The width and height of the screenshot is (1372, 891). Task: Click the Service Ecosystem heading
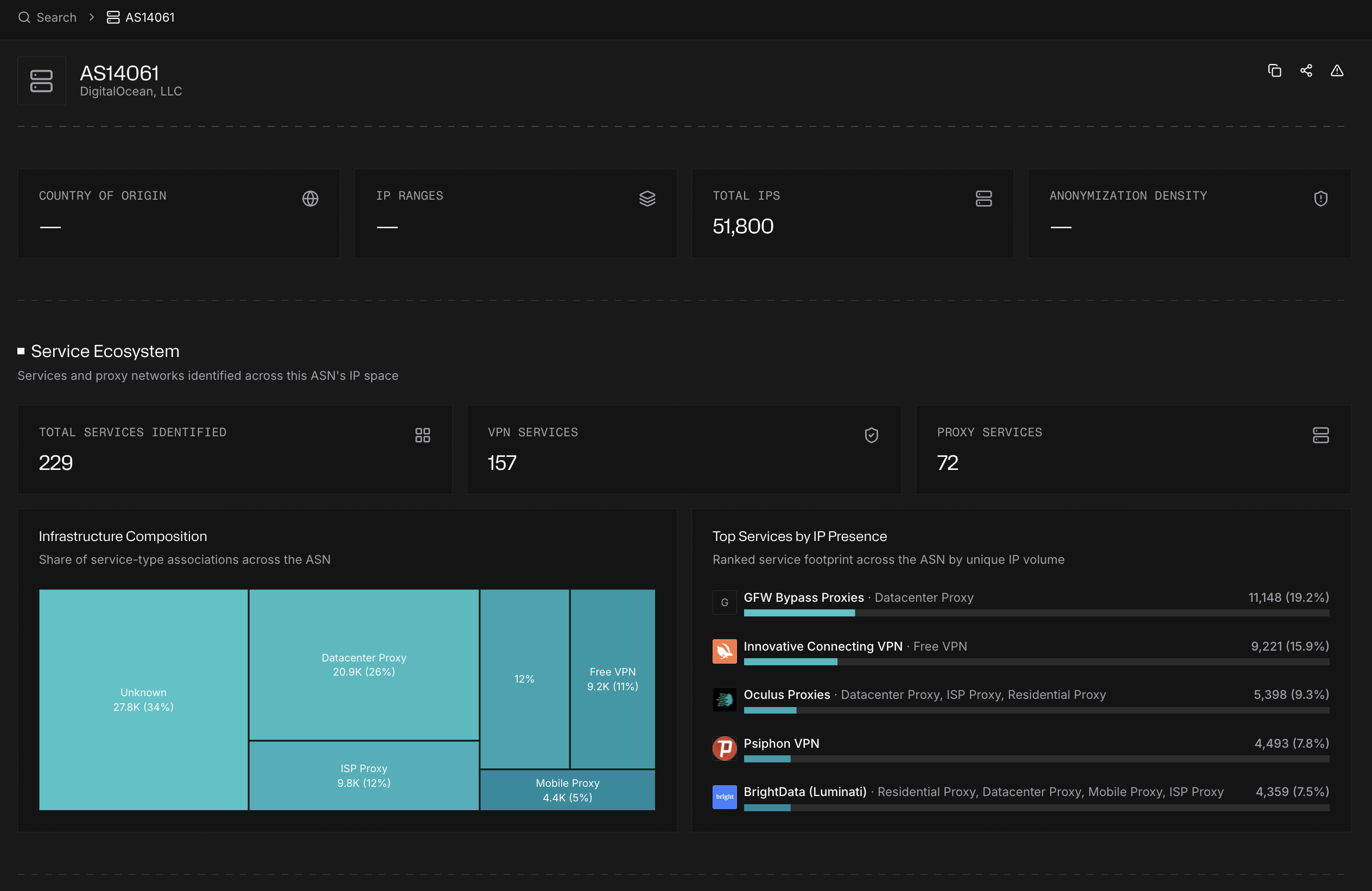click(105, 351)
